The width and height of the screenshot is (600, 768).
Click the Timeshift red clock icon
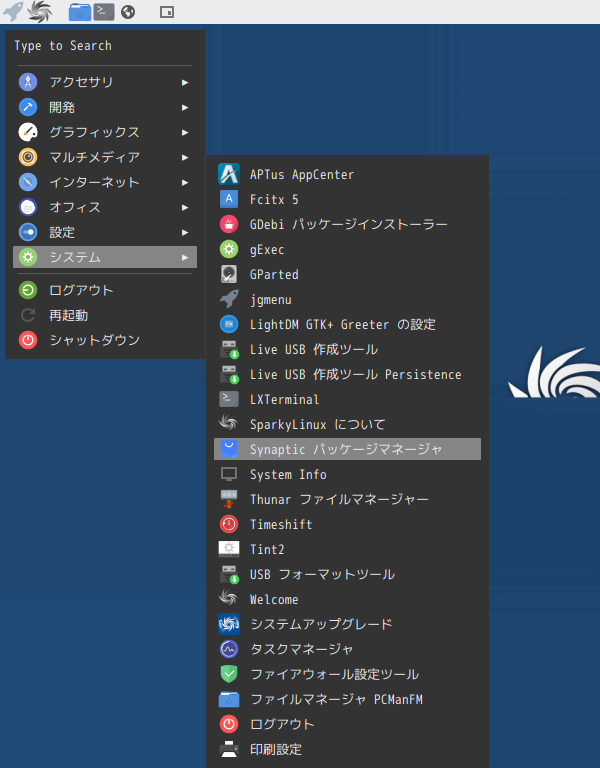click(x=229, y=524)
